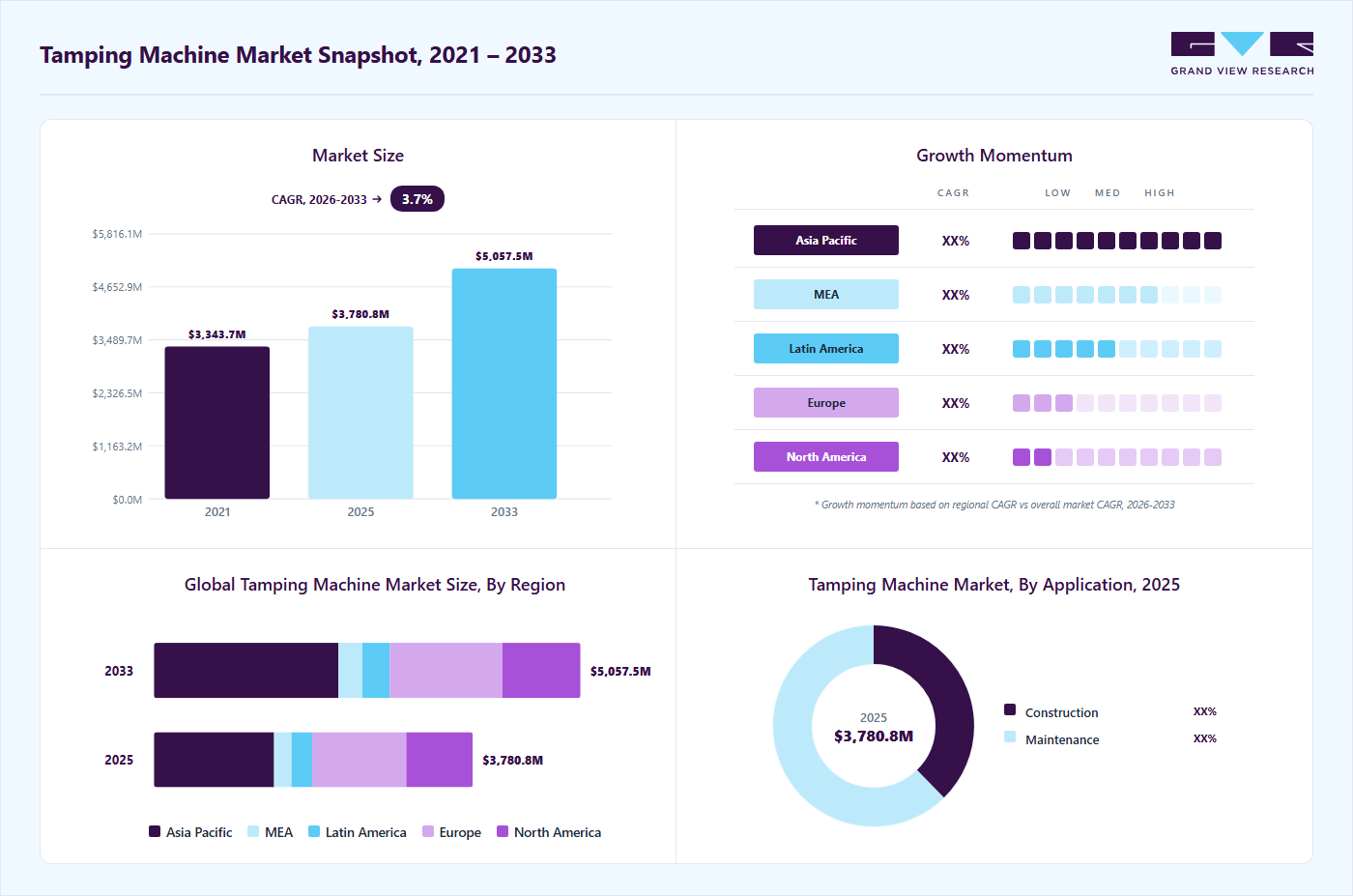
Task: Select the 2033 market size bar
Action: pyautogui.click(x=504, y=384)
